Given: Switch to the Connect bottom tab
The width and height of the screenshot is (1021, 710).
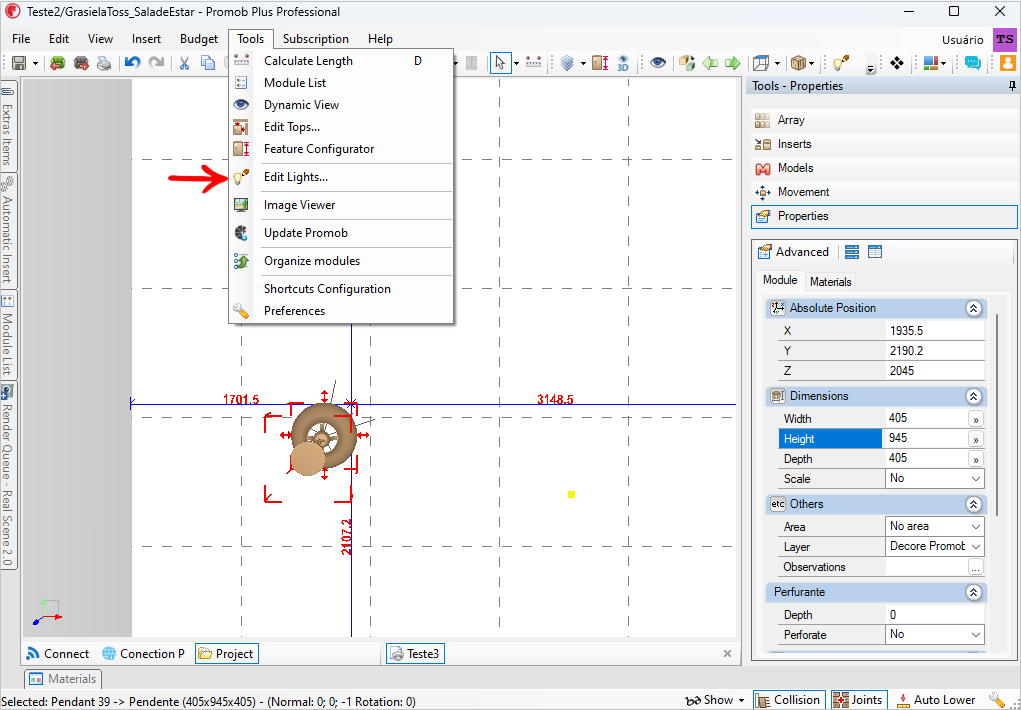Looking at the screenshot, I should 58,653.
